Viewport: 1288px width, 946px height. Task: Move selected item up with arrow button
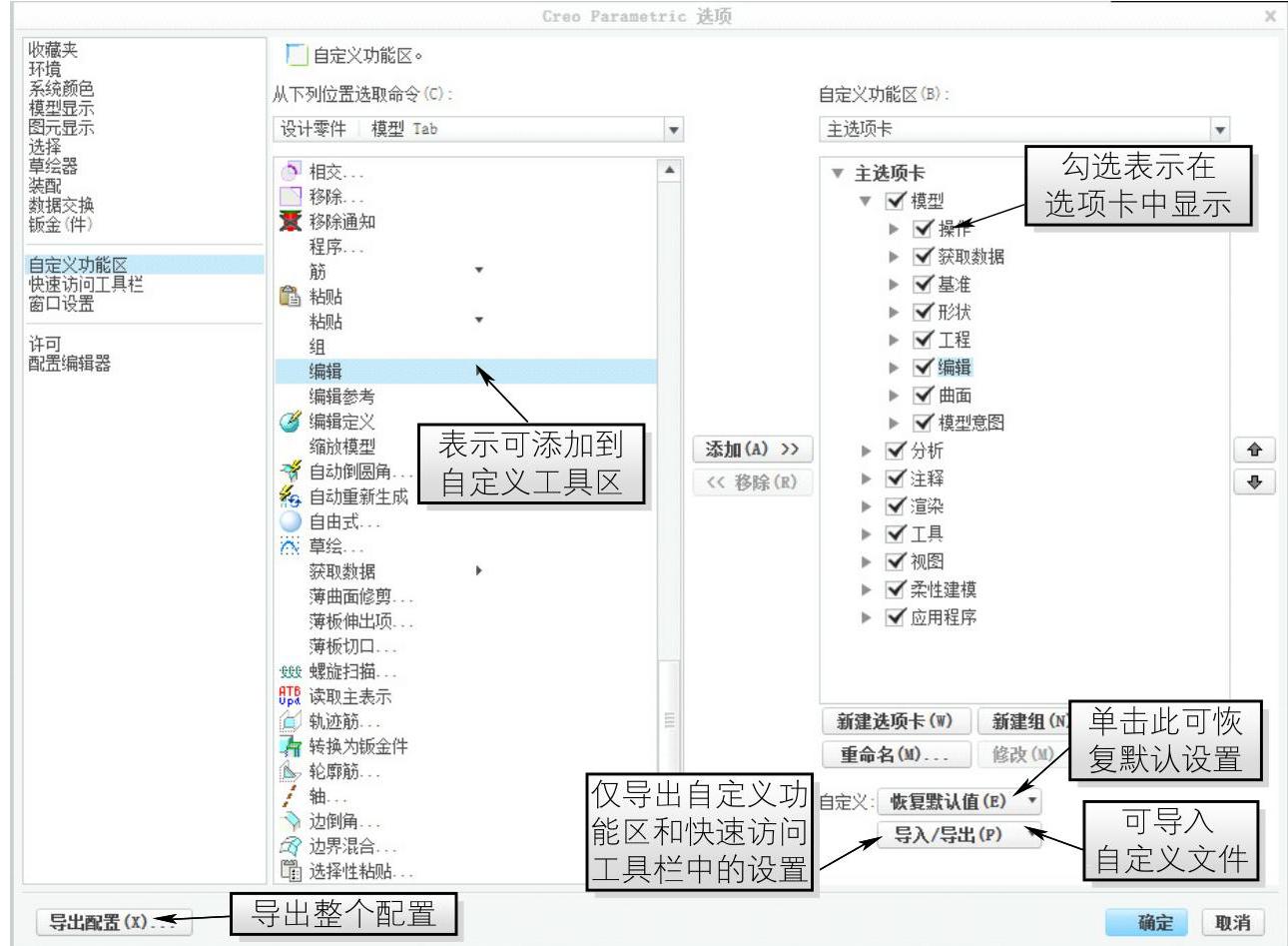click(1255, 450)
